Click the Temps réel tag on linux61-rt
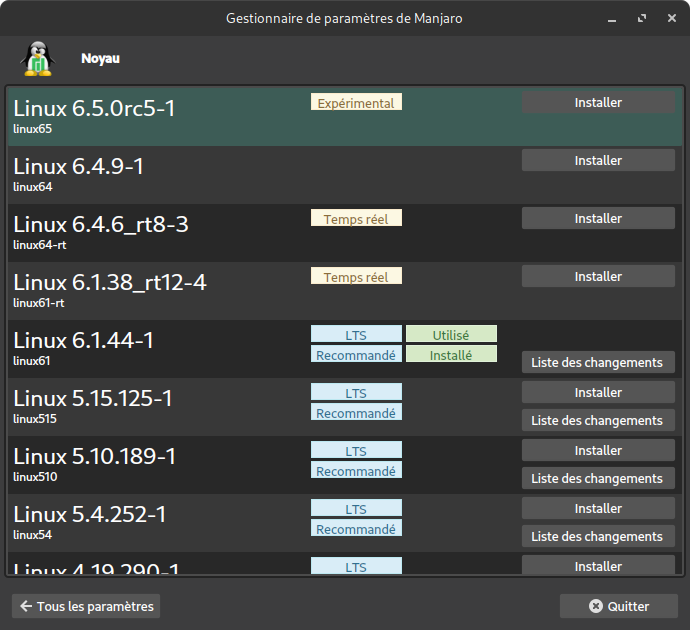The width and height of the screenshot is (690, 630). 356,276
